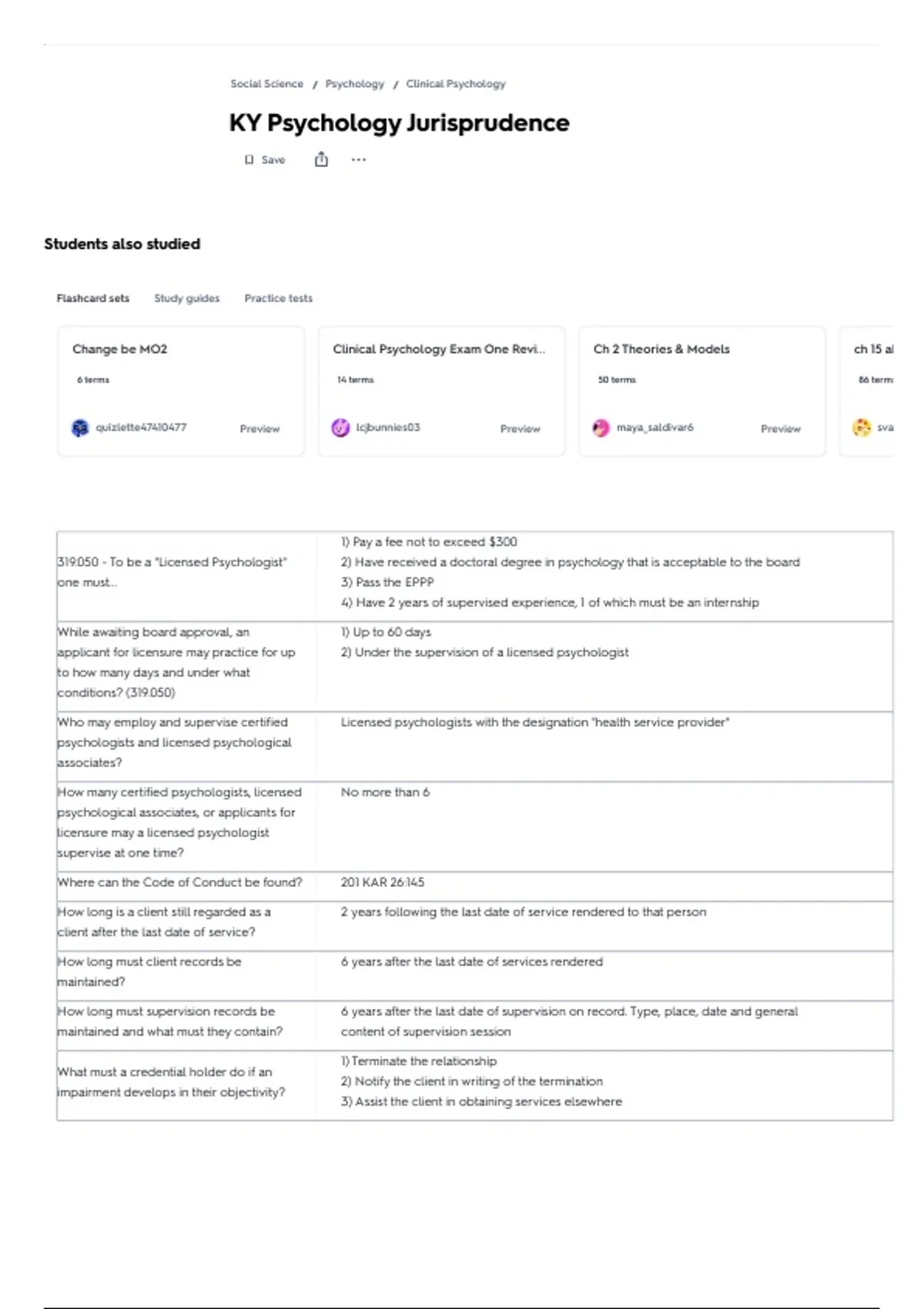Click the 201 KAR 26:145 answer cell

605,882
